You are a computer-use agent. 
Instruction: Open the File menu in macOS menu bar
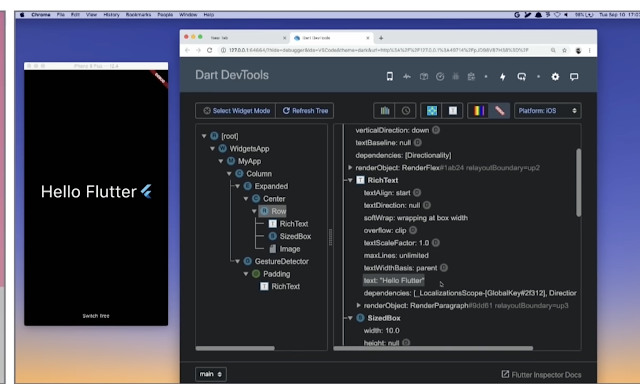point(61,15)
